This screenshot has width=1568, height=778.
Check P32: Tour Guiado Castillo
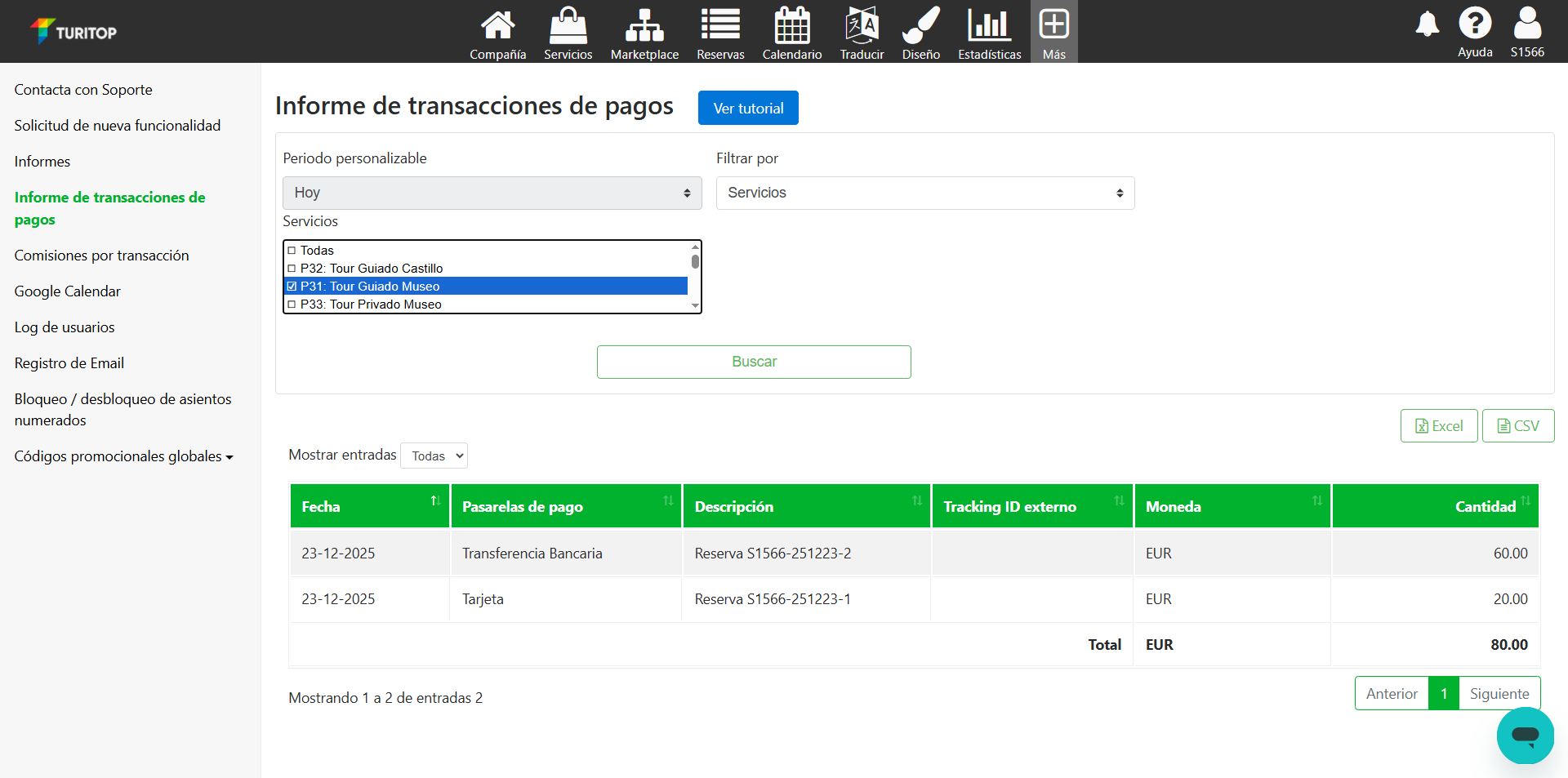point(292,269)
